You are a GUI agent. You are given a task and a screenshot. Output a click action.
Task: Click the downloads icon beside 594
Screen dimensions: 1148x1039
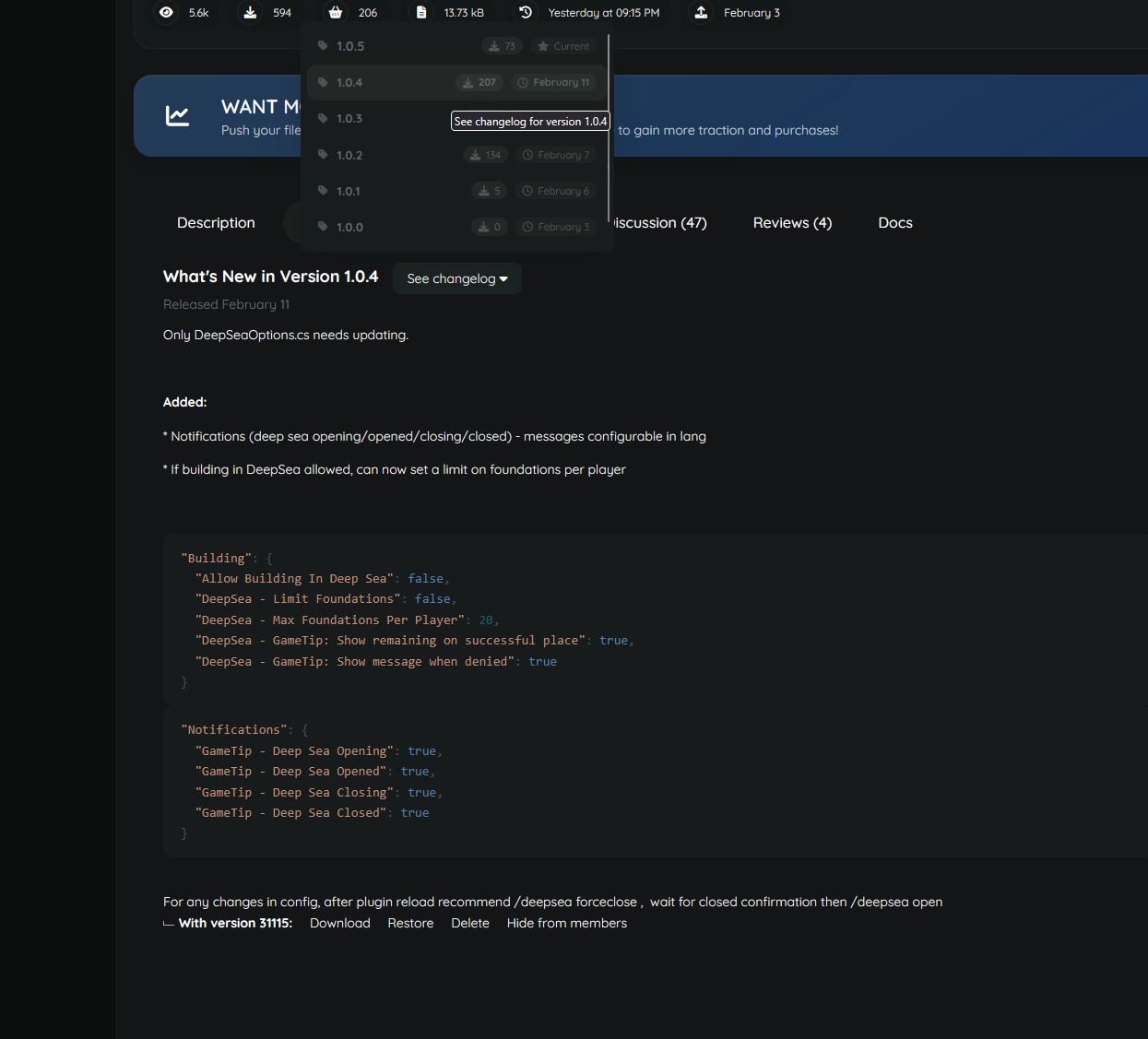(250, 12)
